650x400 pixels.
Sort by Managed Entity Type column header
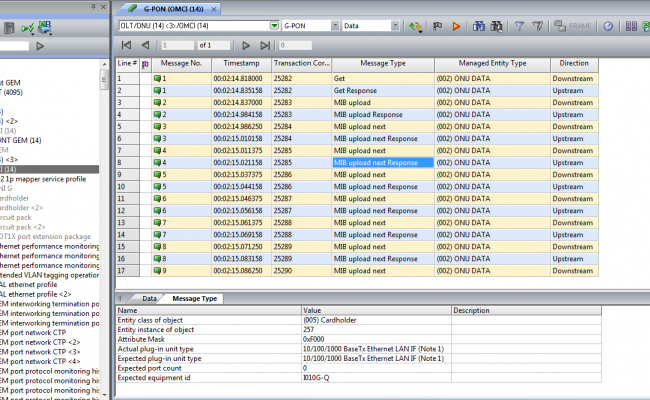click(x=492, y=63)
